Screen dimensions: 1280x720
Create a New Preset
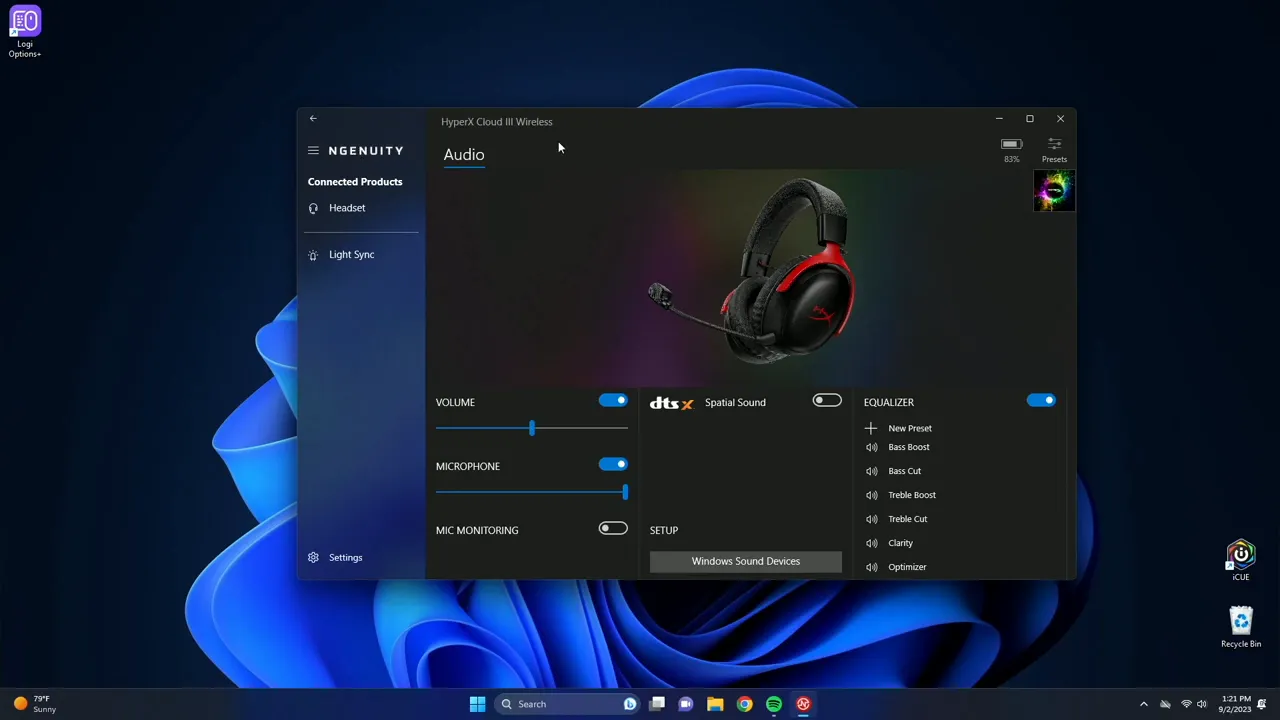[x=909, y=428]
